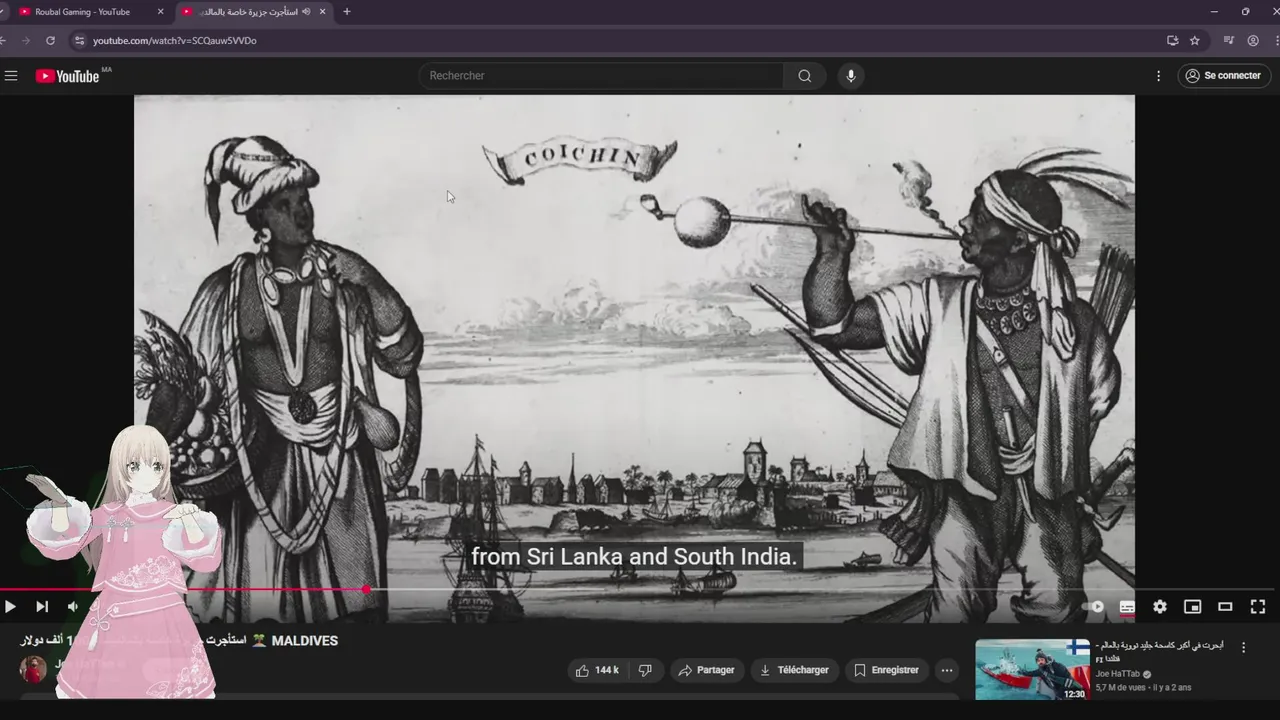
Task: Click the Se connecter sign-in button
Action: (1224, 76)
